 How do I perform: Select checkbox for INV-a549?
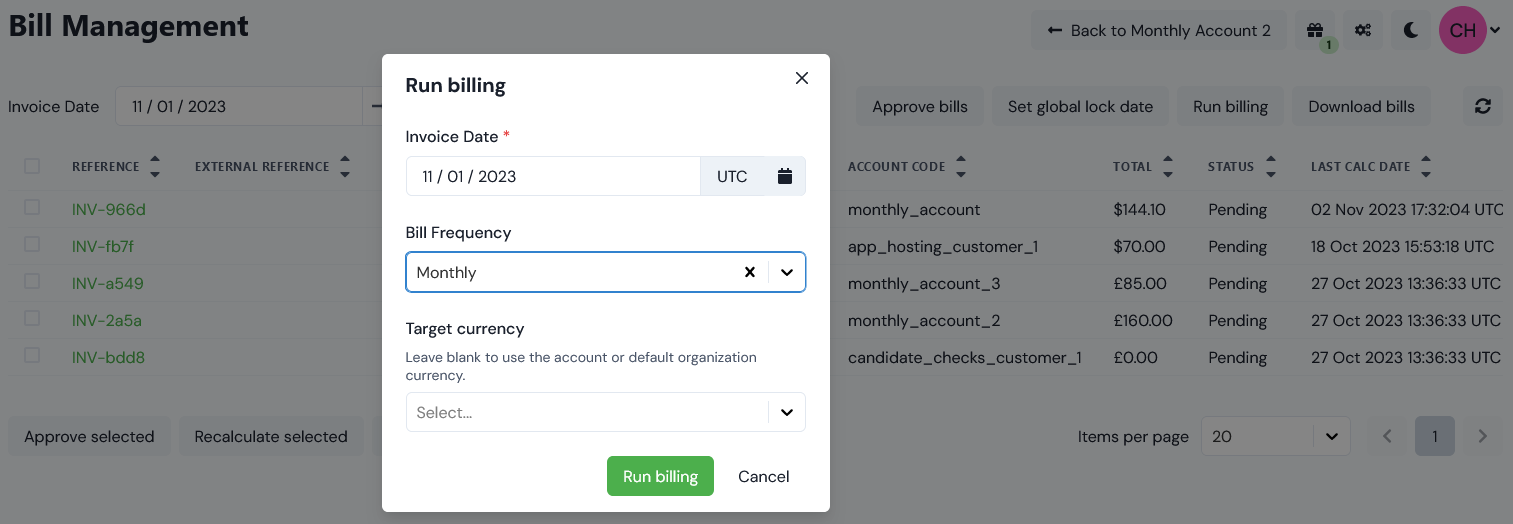click(x=32, y=281)
